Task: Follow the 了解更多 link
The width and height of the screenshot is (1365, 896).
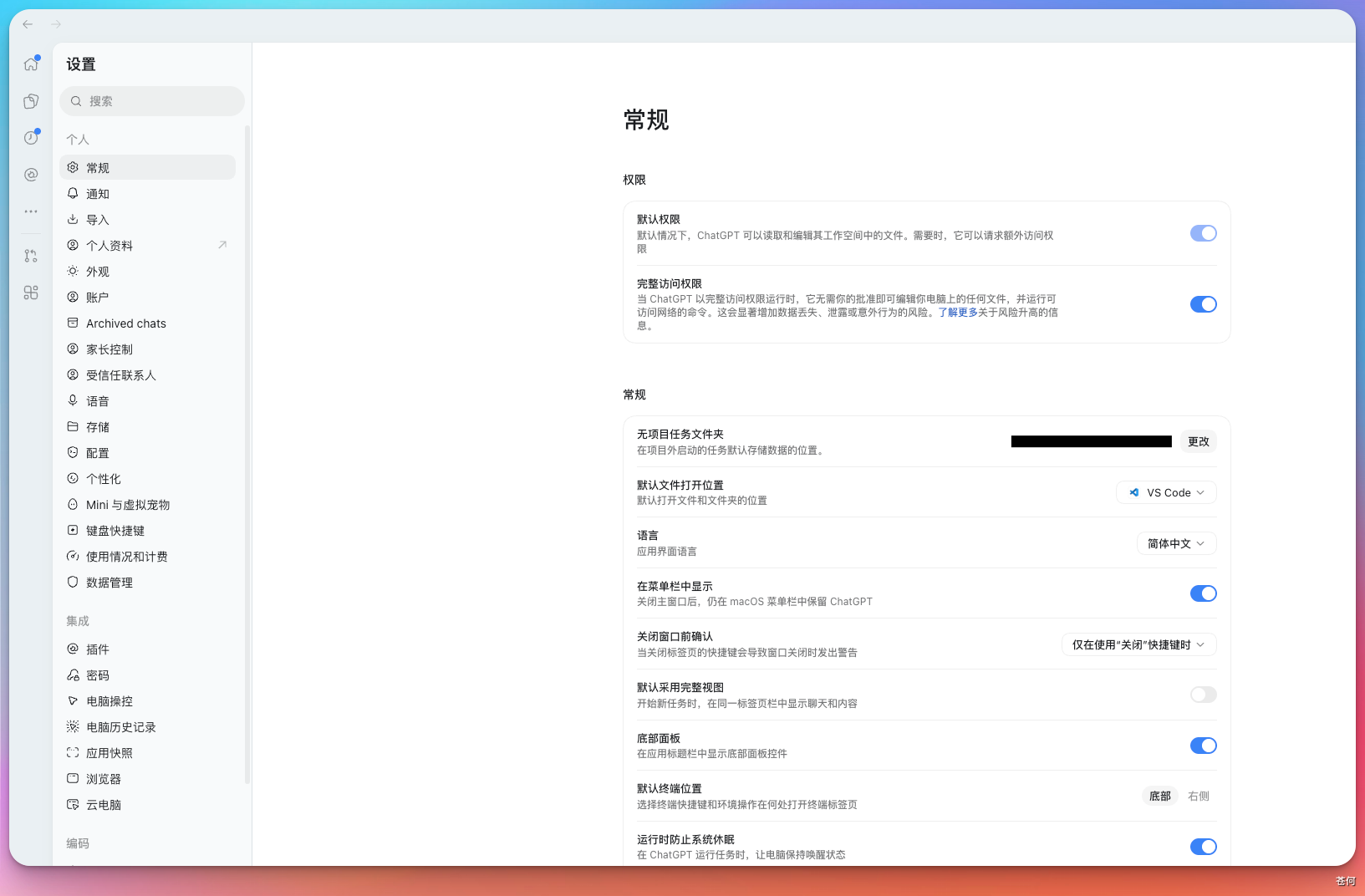Action: click(x=958, y=312)
